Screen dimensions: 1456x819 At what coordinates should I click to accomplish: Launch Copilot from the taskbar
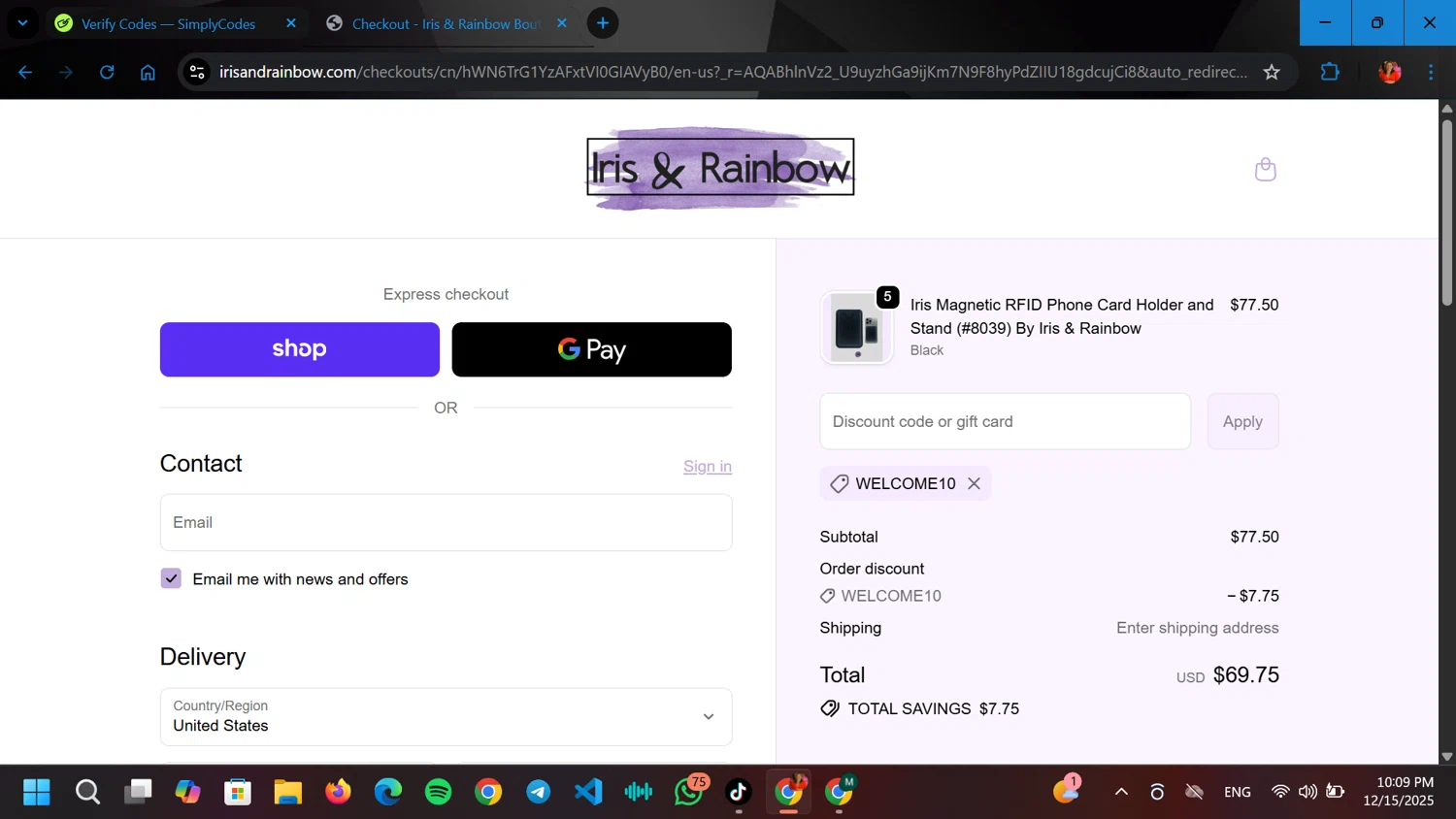[187, 792]
